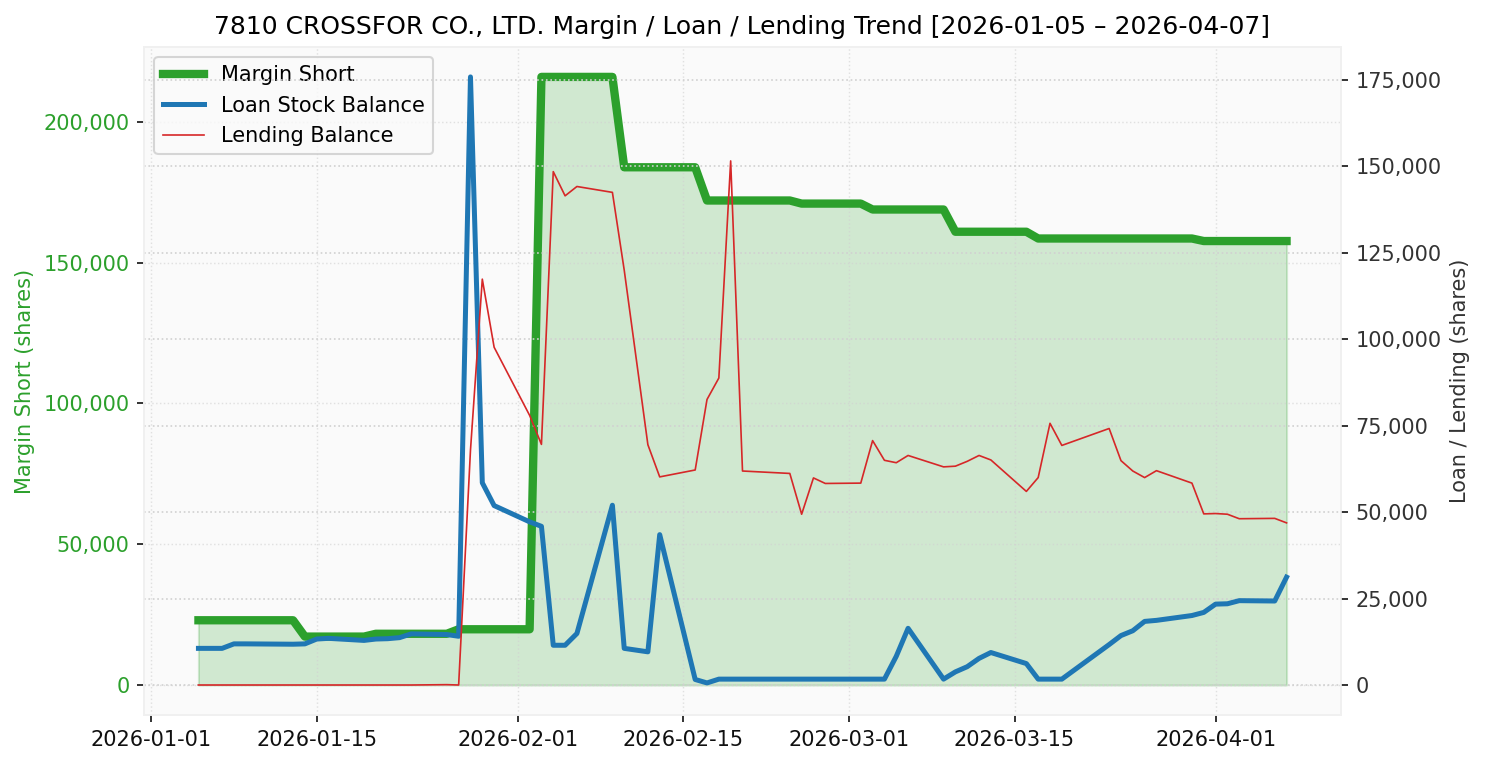Select the 'Margin Short' legend label text
This screenshot has width=1485, height=765.
click(287, 74)
